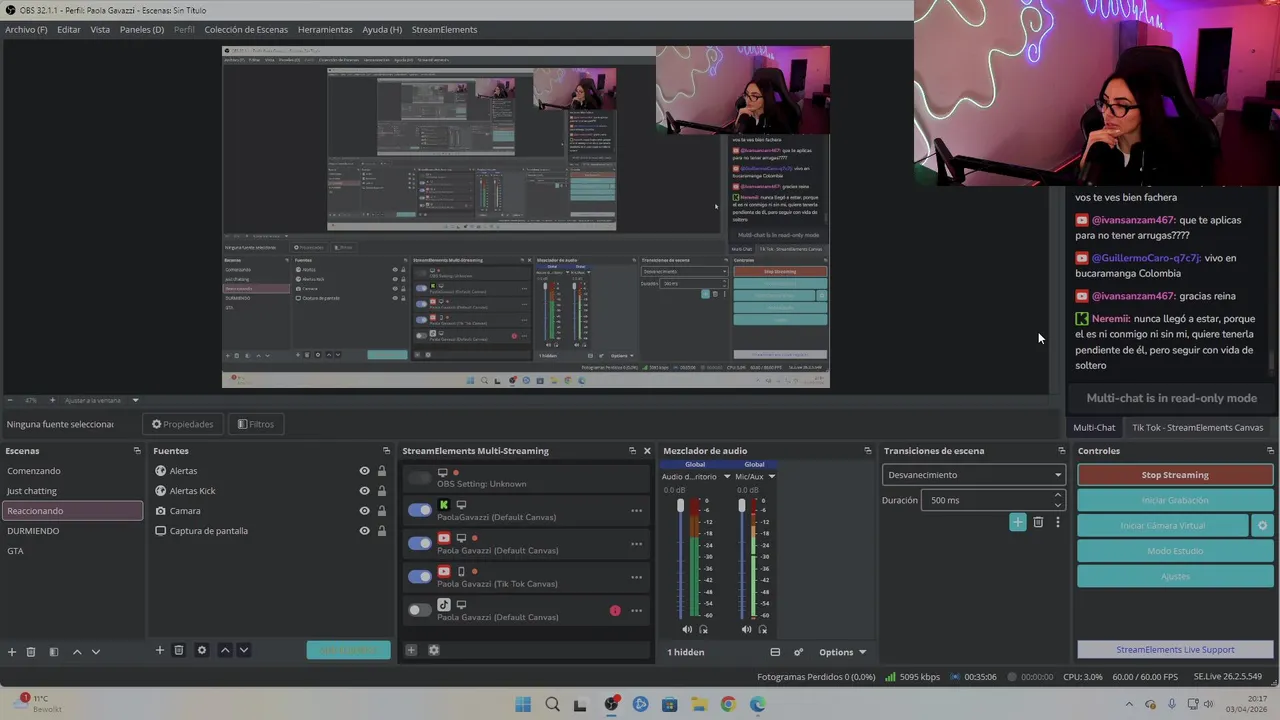Move source up in Fuentes toolbar
The image size is (1280, 720).
point(225,650)
